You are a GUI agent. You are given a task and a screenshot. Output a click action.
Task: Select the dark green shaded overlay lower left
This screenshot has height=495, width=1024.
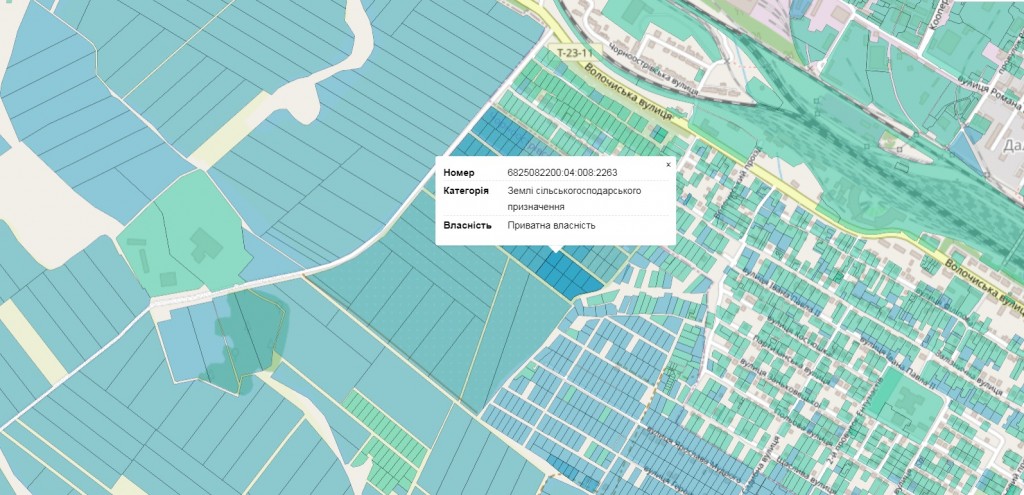250,335
